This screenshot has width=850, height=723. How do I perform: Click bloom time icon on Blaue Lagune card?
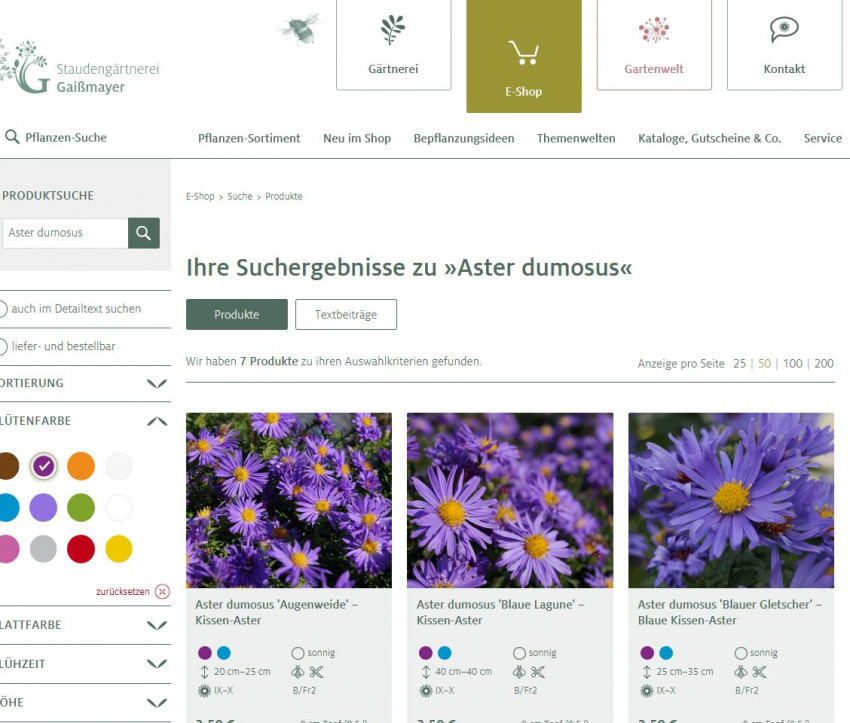[x=426, y=691]
